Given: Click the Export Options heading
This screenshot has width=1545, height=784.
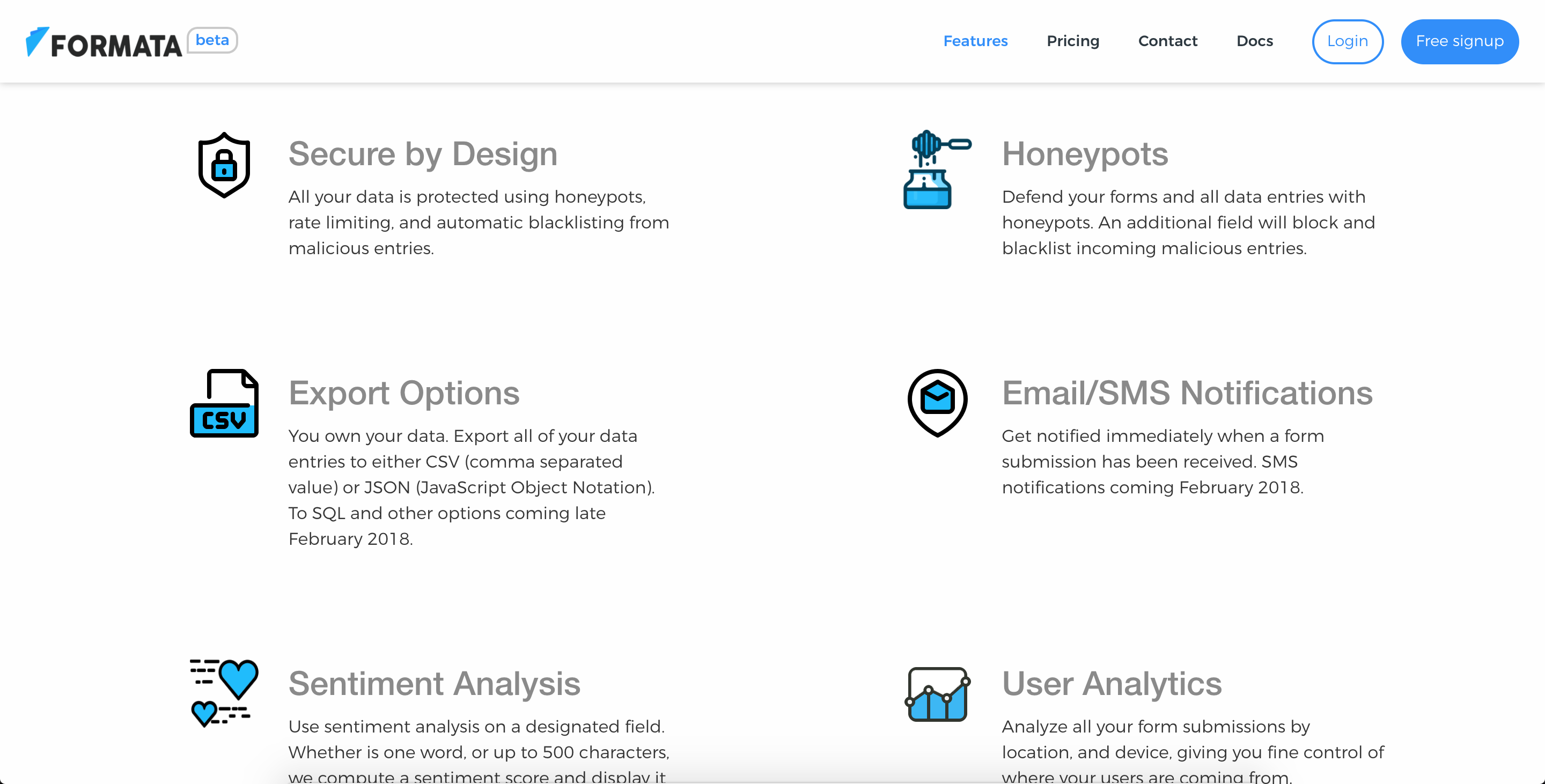Looking at the screenshot, I should (x=403, y=393).
